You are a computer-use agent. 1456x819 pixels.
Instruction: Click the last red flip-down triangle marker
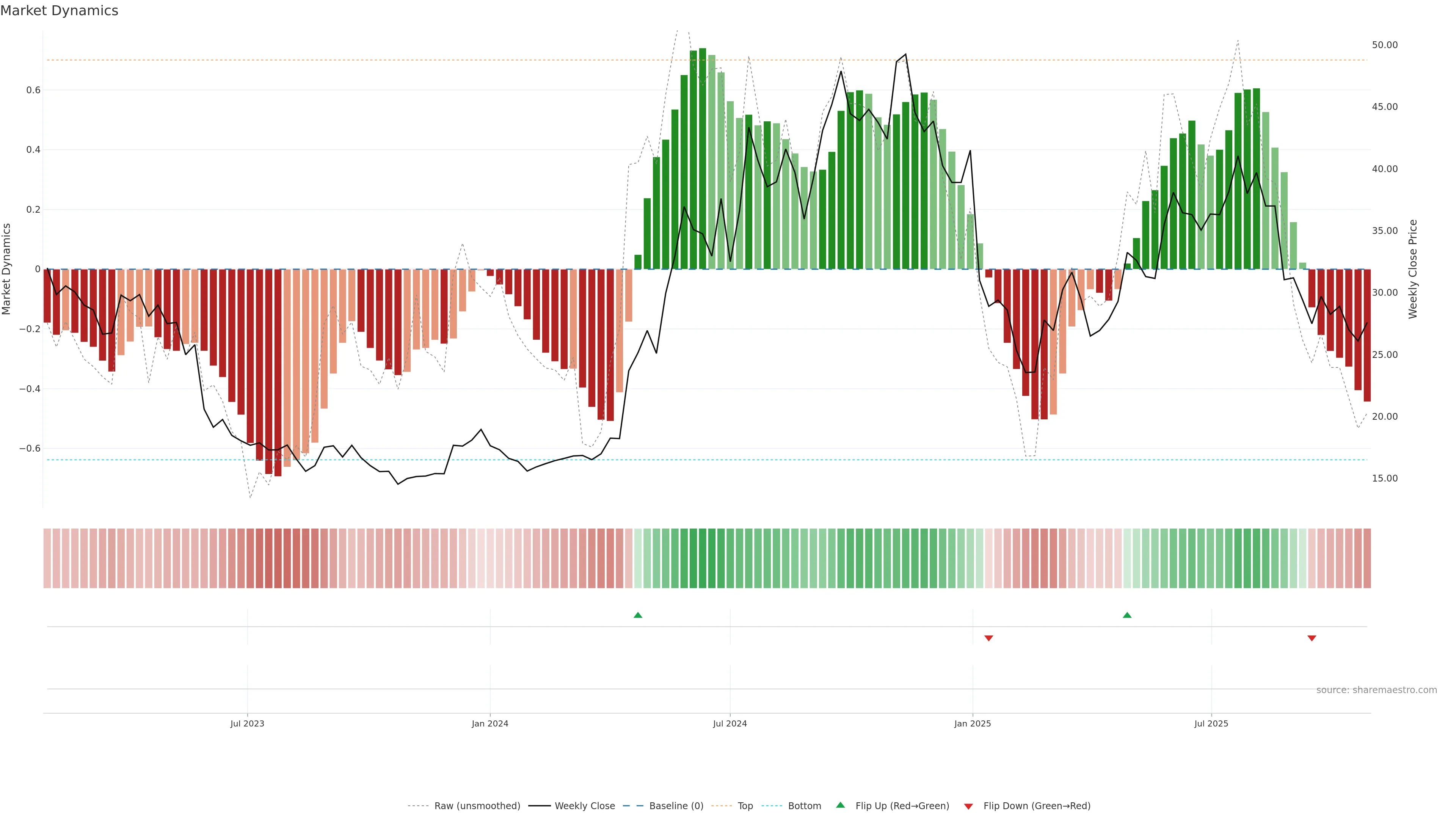click(x=1311, y=638)
